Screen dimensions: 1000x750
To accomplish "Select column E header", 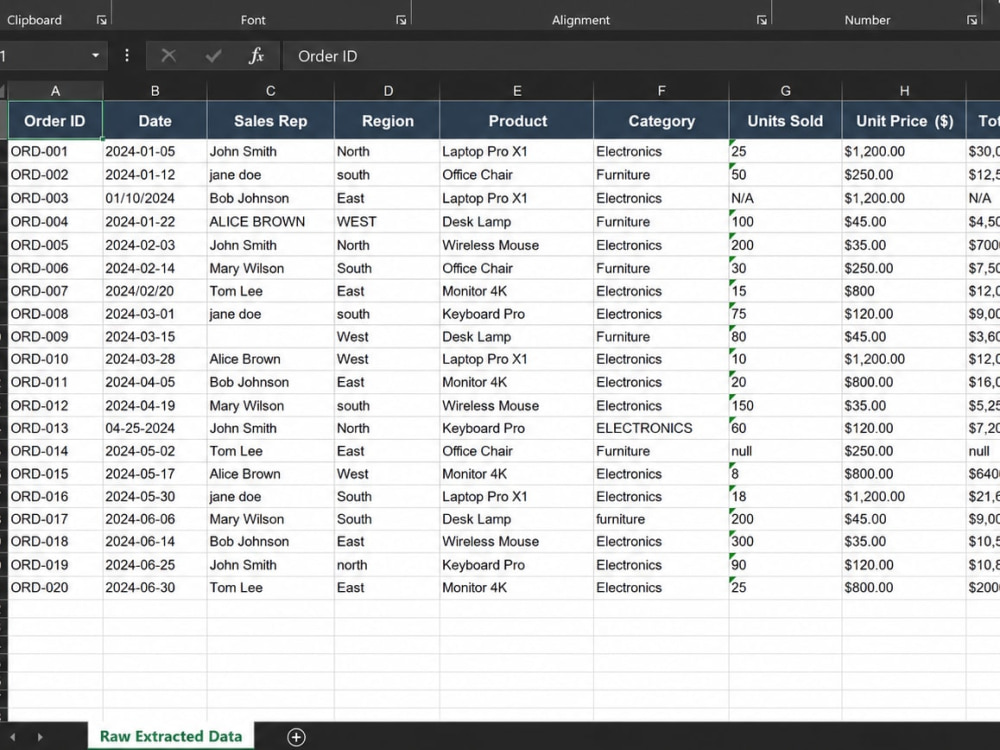I will point(517,91).
